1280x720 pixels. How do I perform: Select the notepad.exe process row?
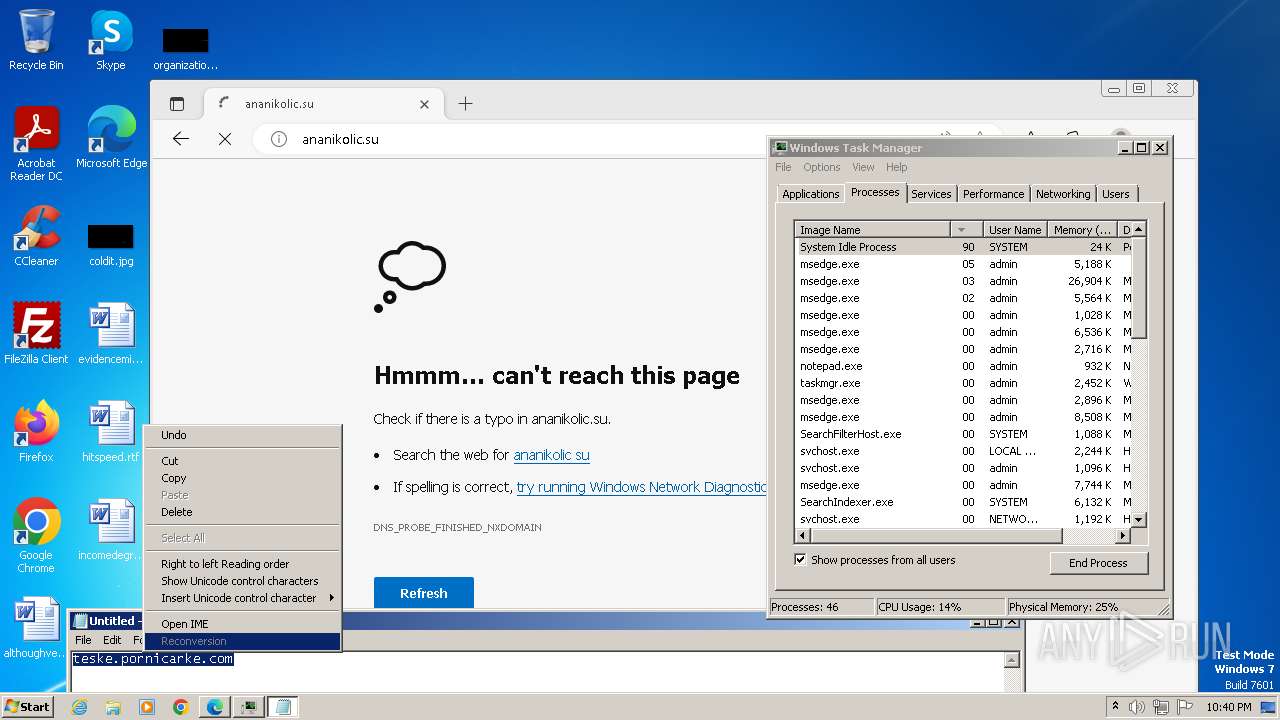point(964,366)
